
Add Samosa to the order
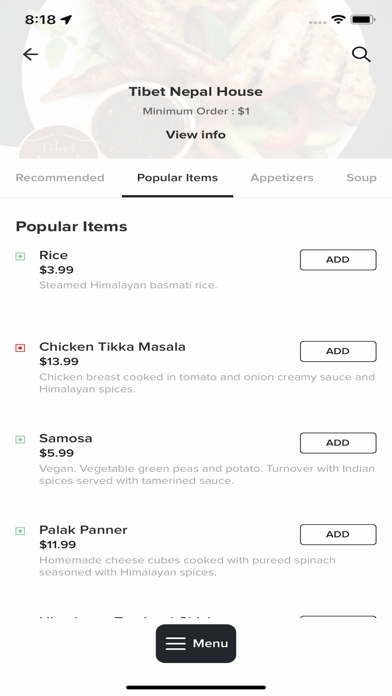[338, 443]
